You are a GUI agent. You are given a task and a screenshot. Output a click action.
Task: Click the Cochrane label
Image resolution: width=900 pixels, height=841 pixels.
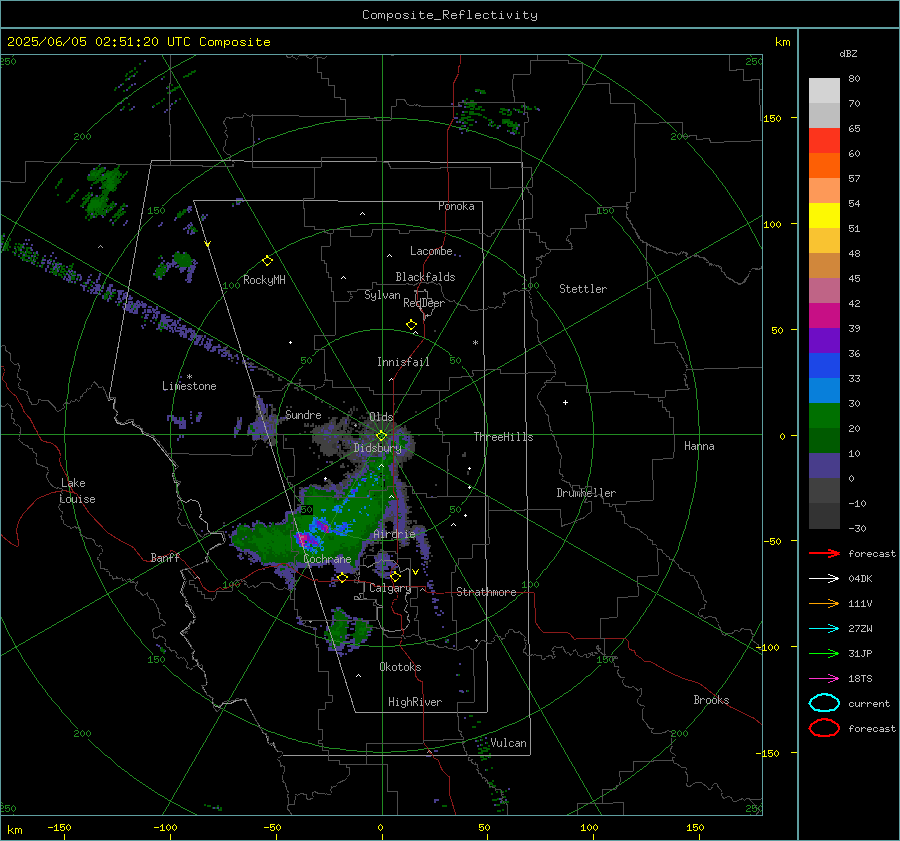click(x=327, y=559)
